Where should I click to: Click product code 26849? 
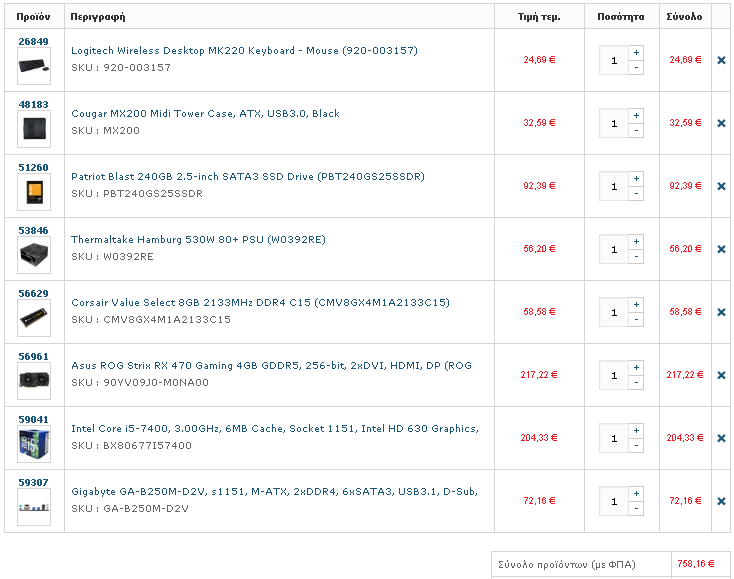coord(33,41)
